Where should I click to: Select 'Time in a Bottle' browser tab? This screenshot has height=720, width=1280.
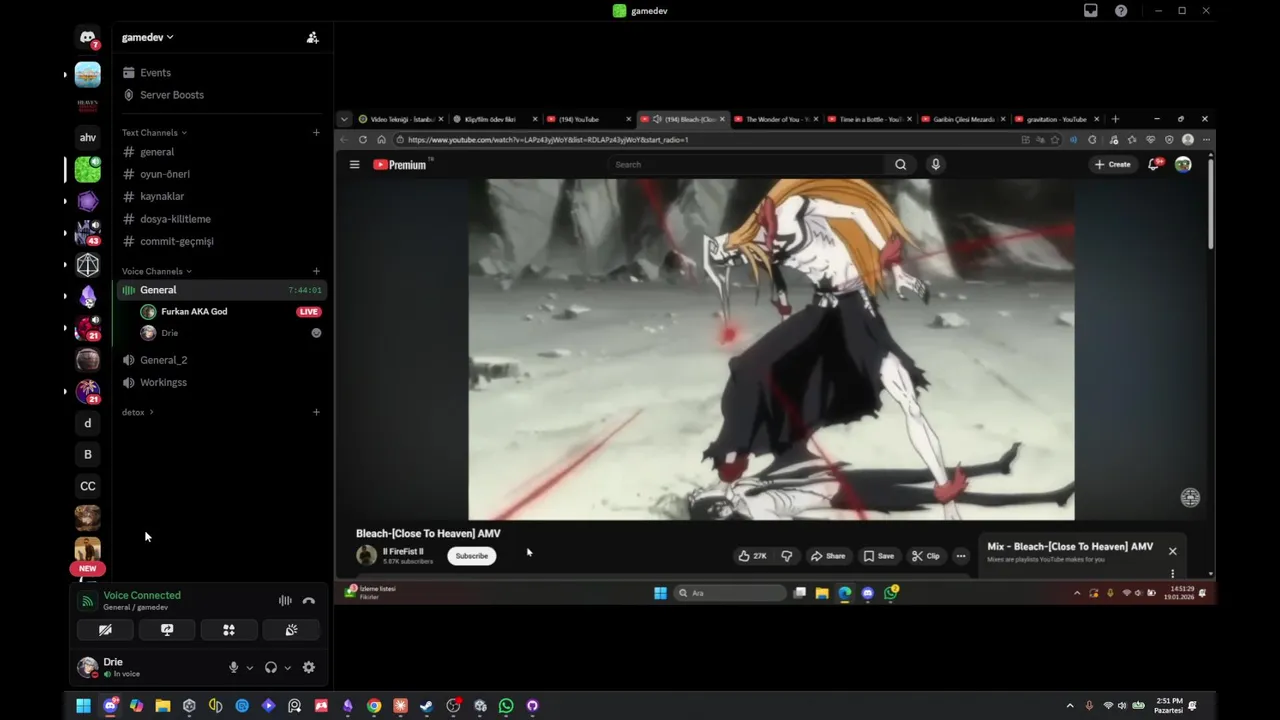click(869, 119)
